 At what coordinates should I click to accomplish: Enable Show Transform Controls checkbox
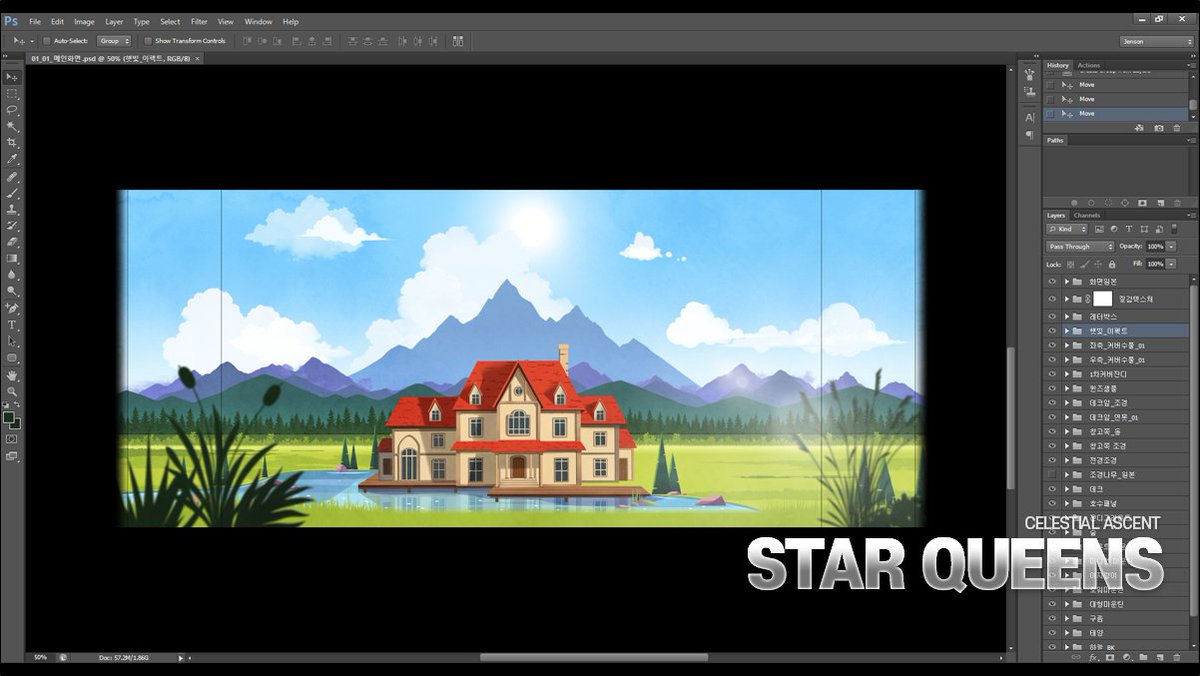point(148,41)
